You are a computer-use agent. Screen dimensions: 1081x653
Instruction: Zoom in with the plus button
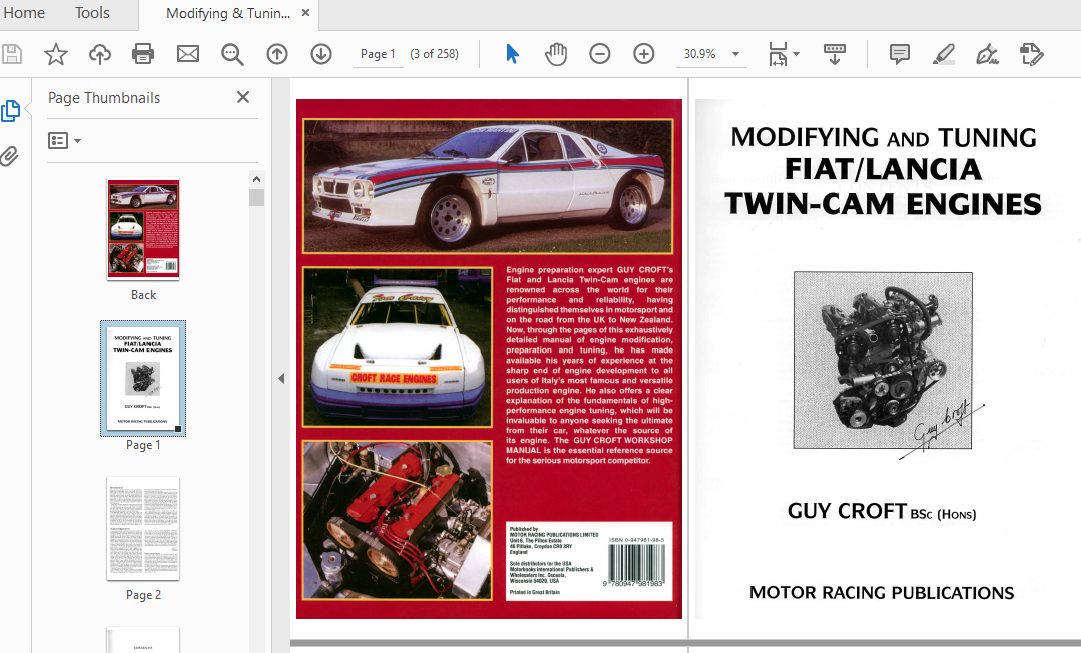(x=644, y=54)
